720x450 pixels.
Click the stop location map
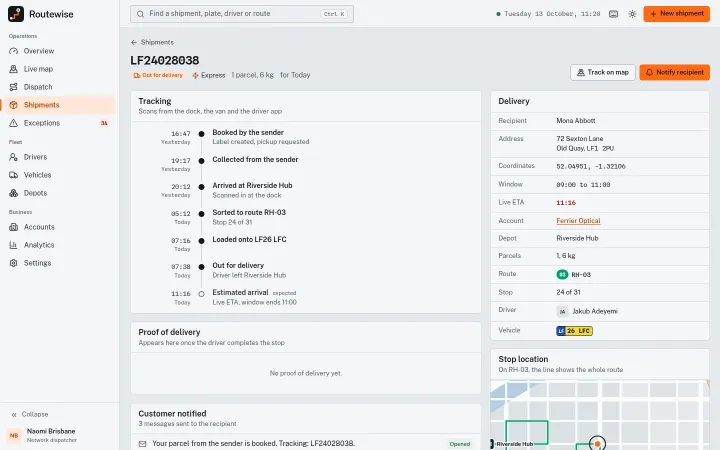pyautogui.click(x=600, y=415)
